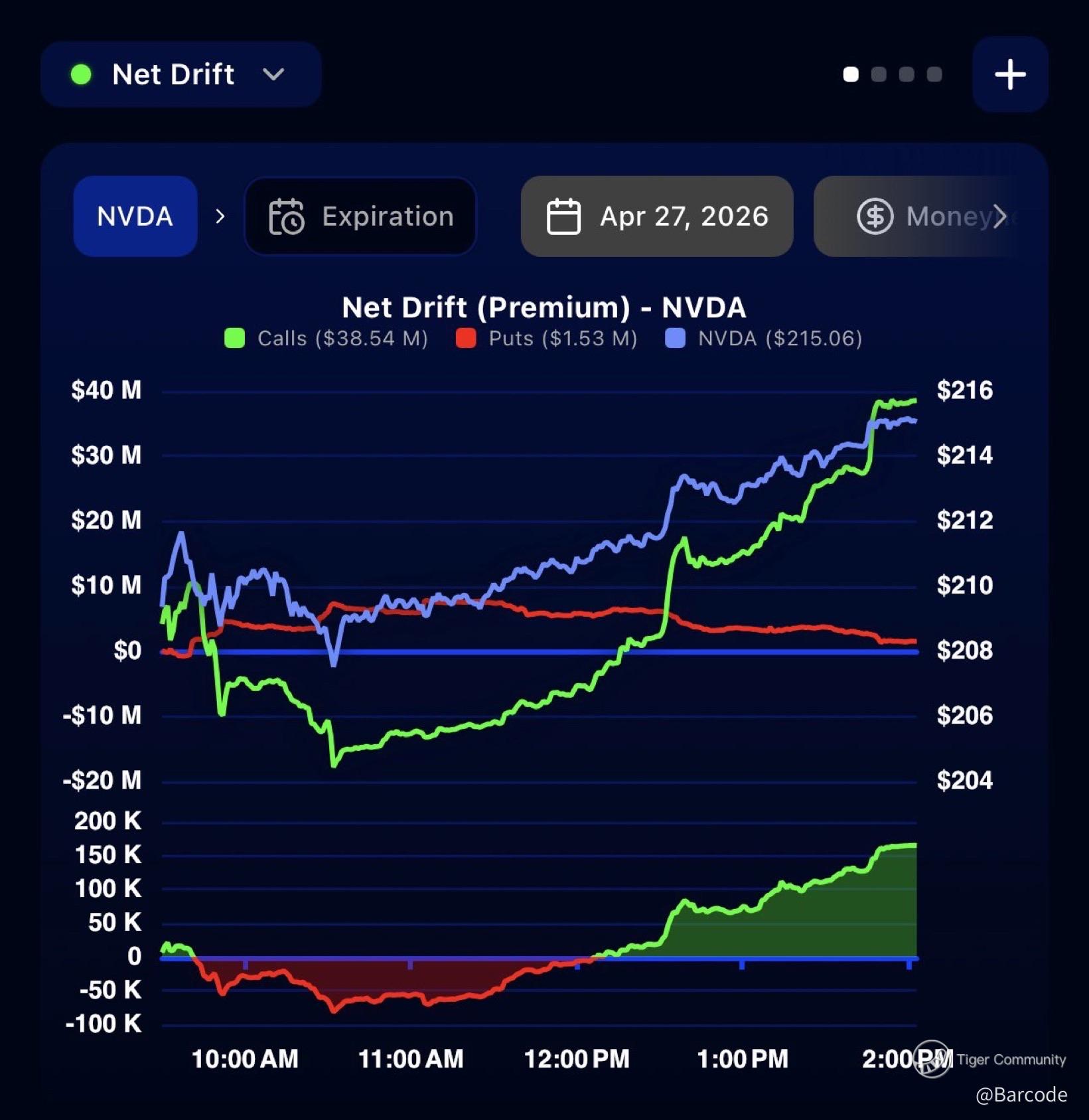Image resolution: width=1089 pixels, height=1120 pixels.
Task: Click the 50 K volume axis label
Action: click(x=115, y=923)
